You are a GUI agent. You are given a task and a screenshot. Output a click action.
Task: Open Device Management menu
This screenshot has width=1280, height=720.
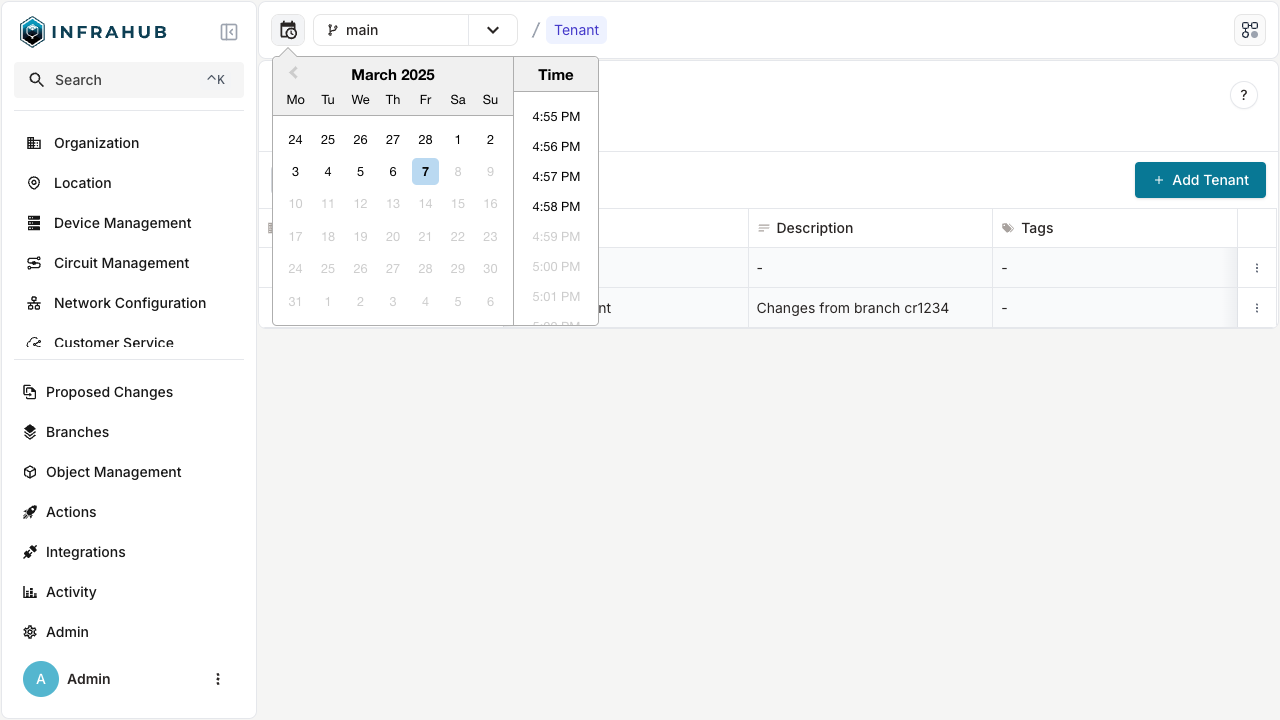coord(122,223)
